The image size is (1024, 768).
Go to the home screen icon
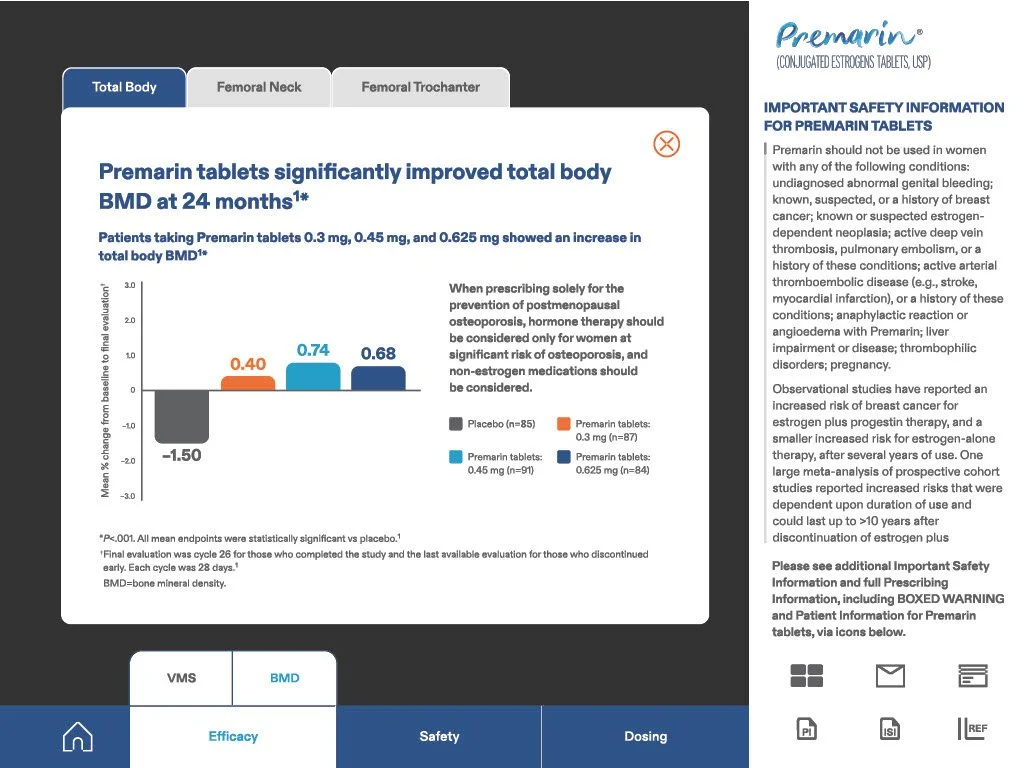78,737
